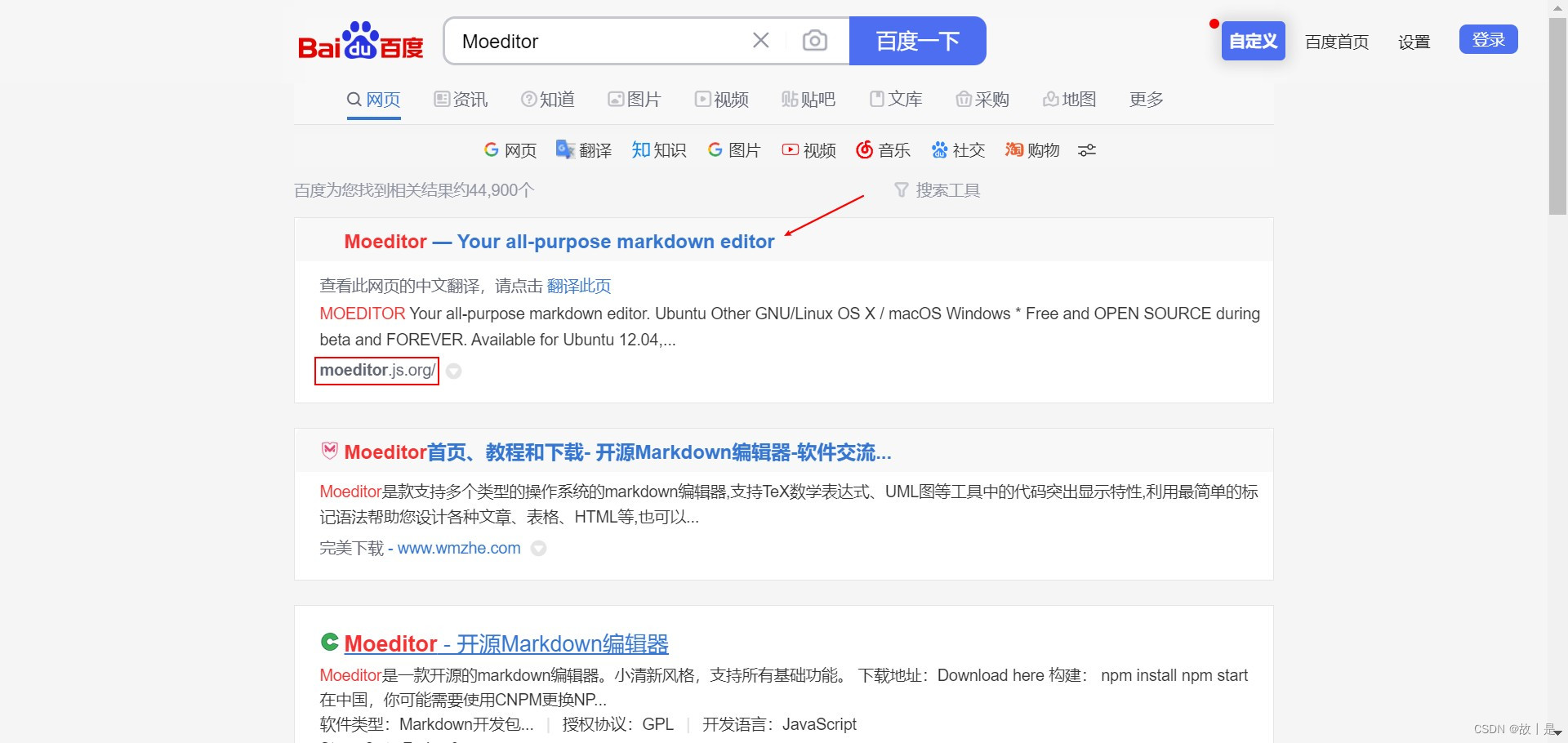Viewport: 1568px width, 743px height.
Task: Click the 购物 Taobao shortcut
Action: pos(1032,150)
